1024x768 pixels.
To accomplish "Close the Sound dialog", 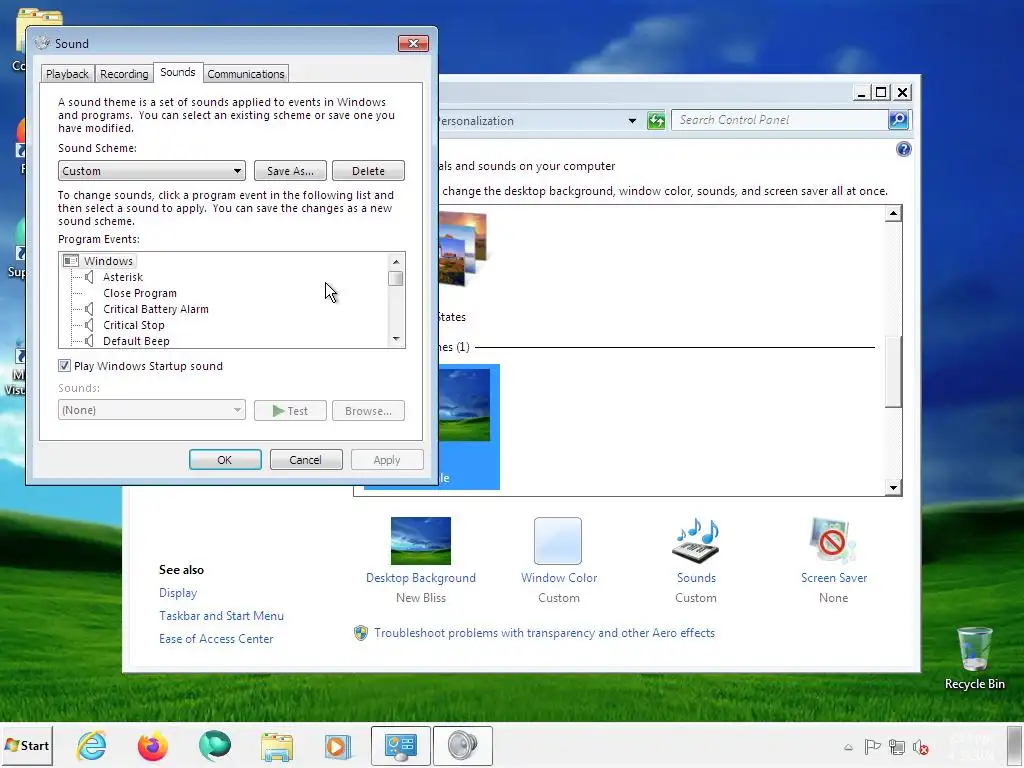I will tap(413, 44).
